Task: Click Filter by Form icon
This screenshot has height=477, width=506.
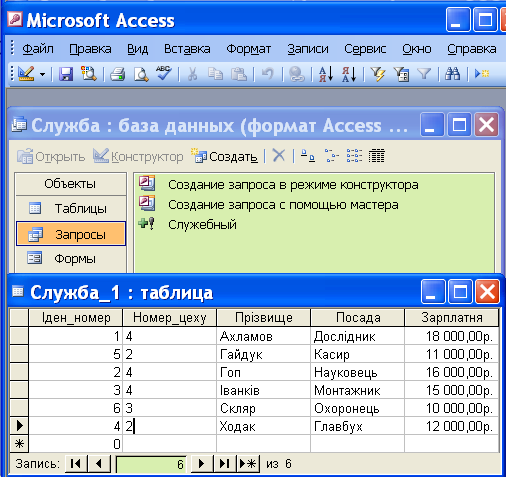Action: pyautogui.click(x=401, y=74)
